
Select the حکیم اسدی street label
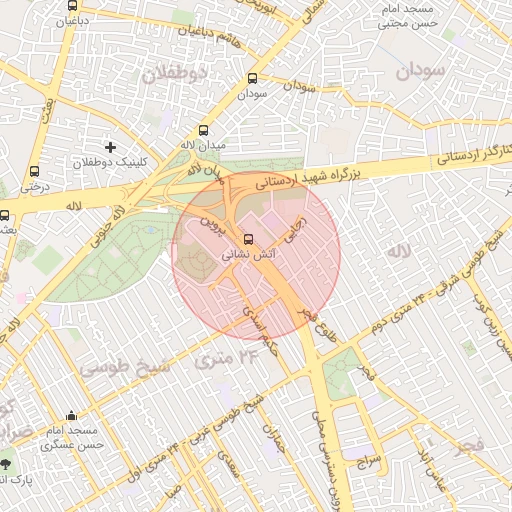260,331
